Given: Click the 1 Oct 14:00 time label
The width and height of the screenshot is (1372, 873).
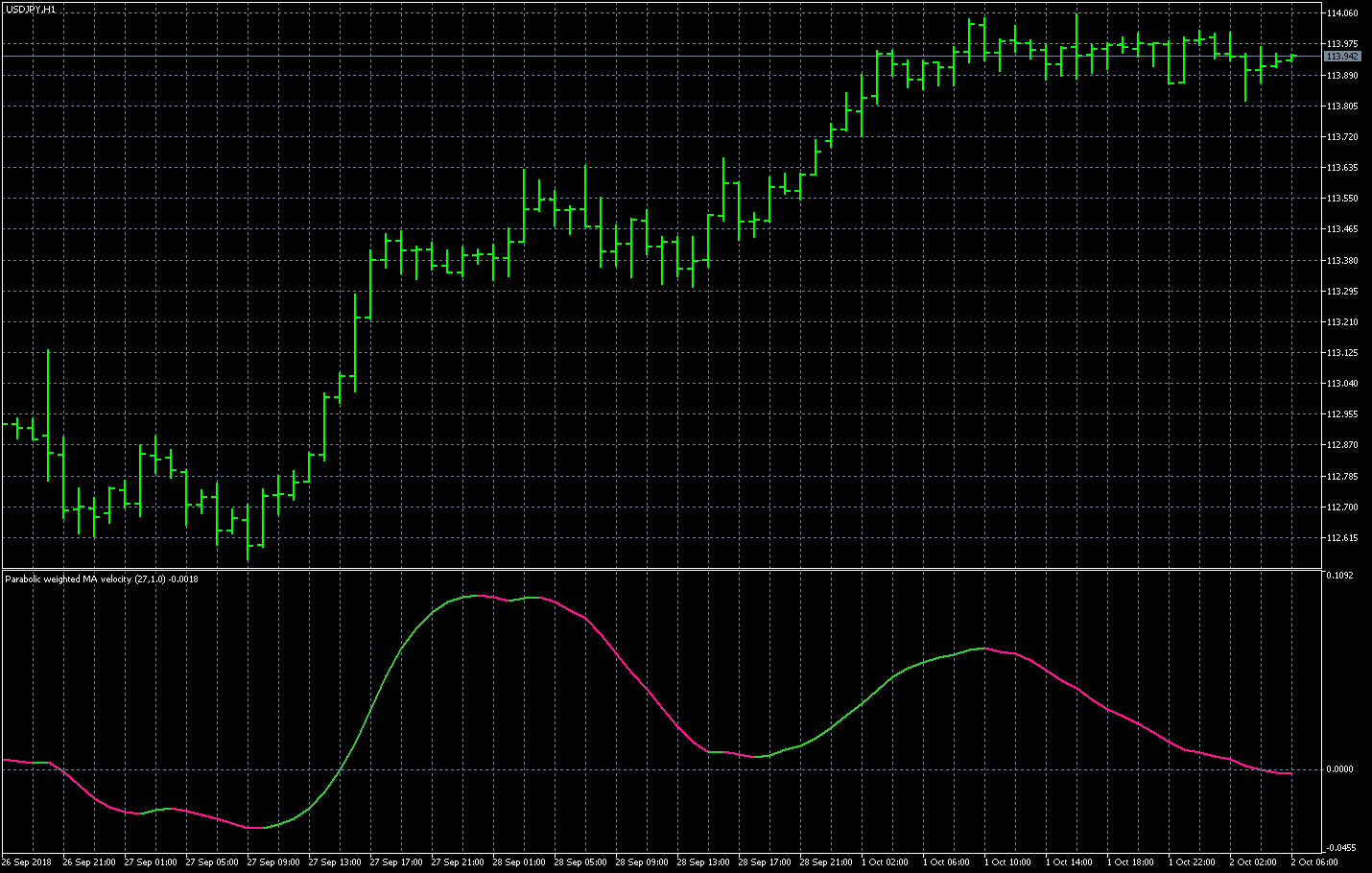Looking at the screenshot, I should [x=1069, y=862].
